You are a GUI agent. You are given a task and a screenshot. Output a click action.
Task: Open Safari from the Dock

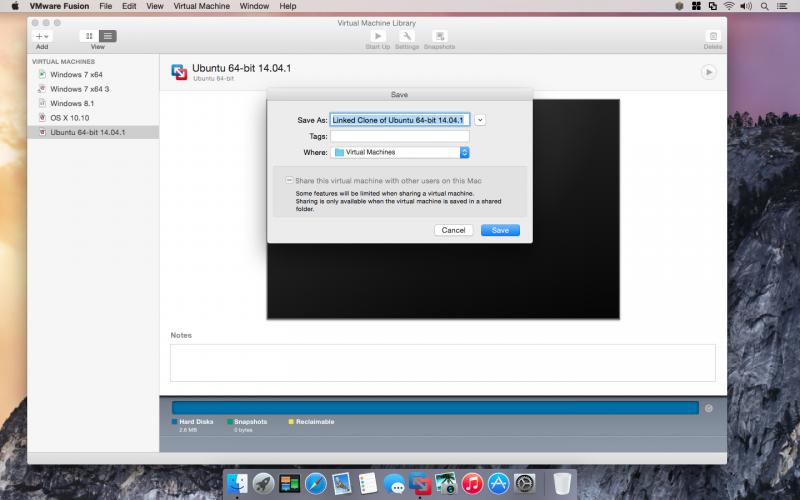pos(316,483)
